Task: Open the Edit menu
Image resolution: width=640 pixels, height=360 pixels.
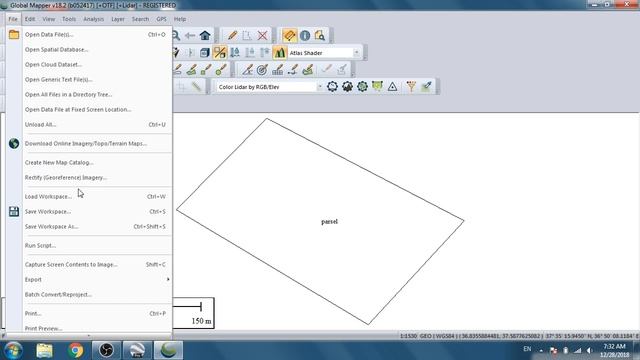Action: pos(30,19)
